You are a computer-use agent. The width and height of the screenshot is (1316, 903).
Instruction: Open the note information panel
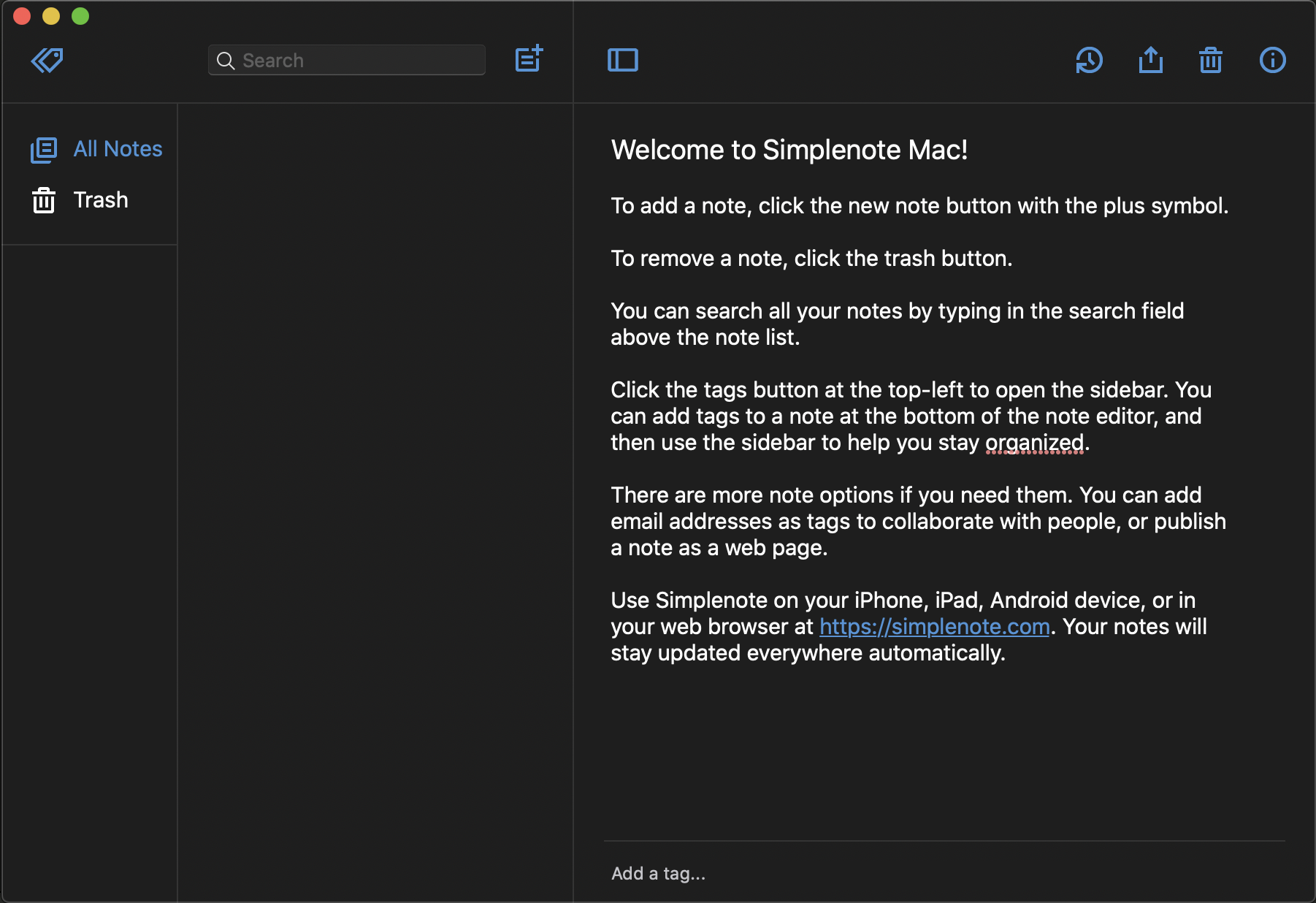(1272, 61)
